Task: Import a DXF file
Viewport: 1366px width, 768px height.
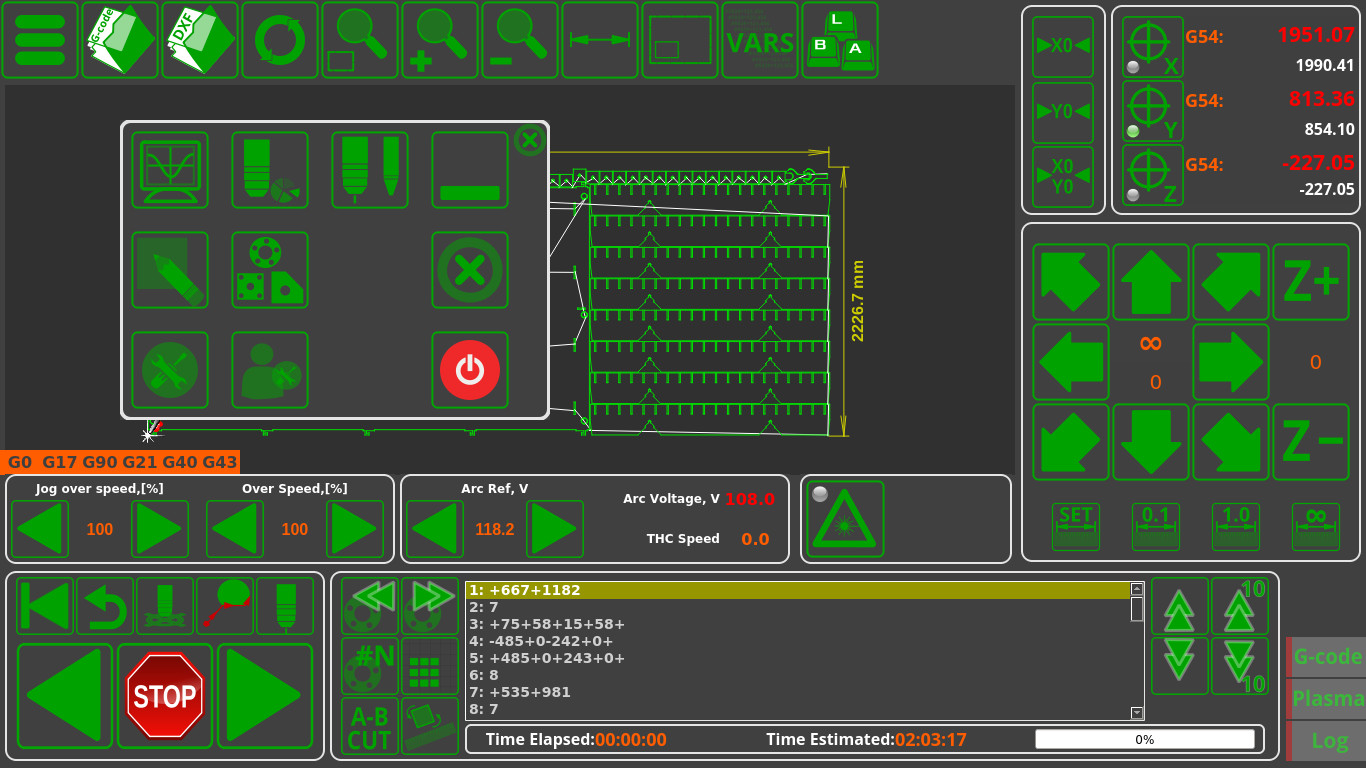Action: click(200, 40)
